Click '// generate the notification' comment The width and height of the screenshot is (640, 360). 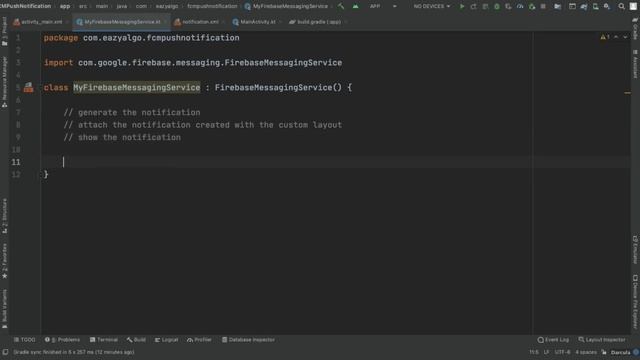132,113
